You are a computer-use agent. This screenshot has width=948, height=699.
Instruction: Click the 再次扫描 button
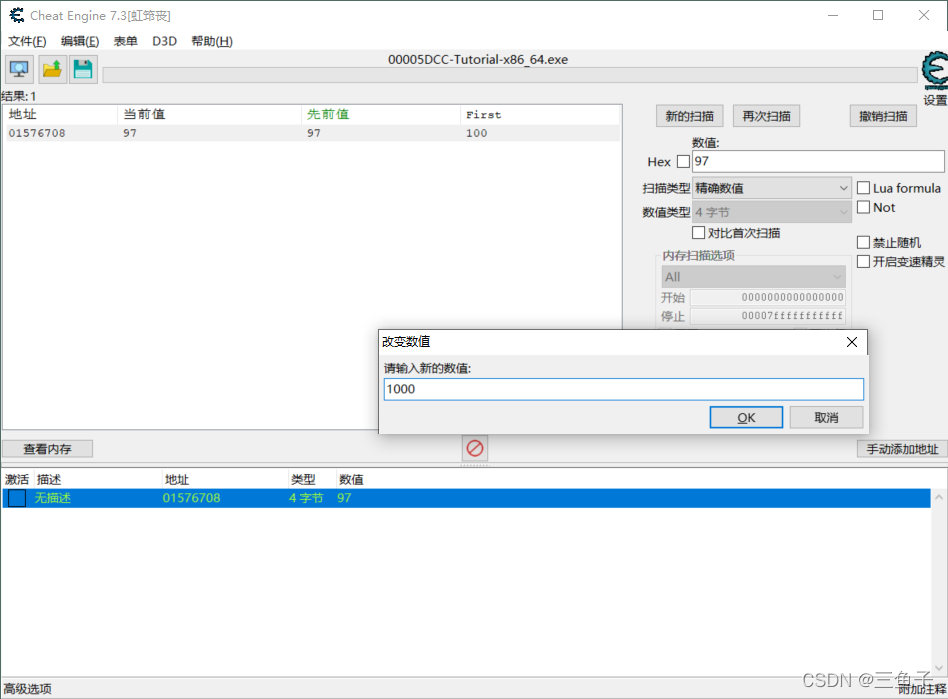coord(767,116)
